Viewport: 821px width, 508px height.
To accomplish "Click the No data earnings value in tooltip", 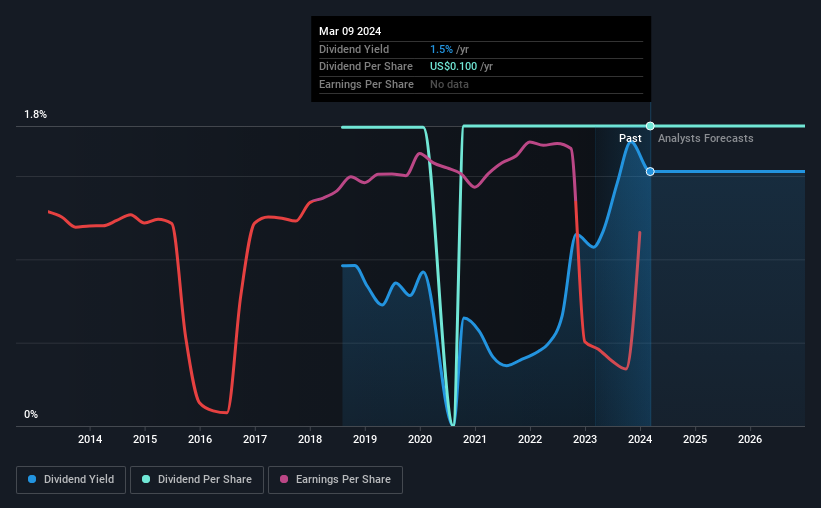I will pyautogui.click(x=449, y=84).
